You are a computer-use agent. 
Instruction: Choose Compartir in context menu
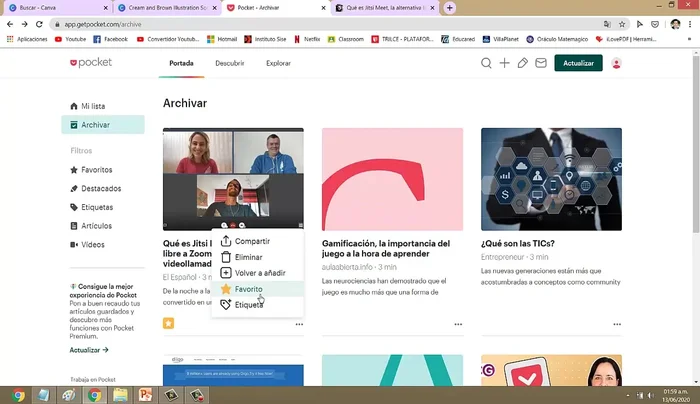tap(258, 241)
